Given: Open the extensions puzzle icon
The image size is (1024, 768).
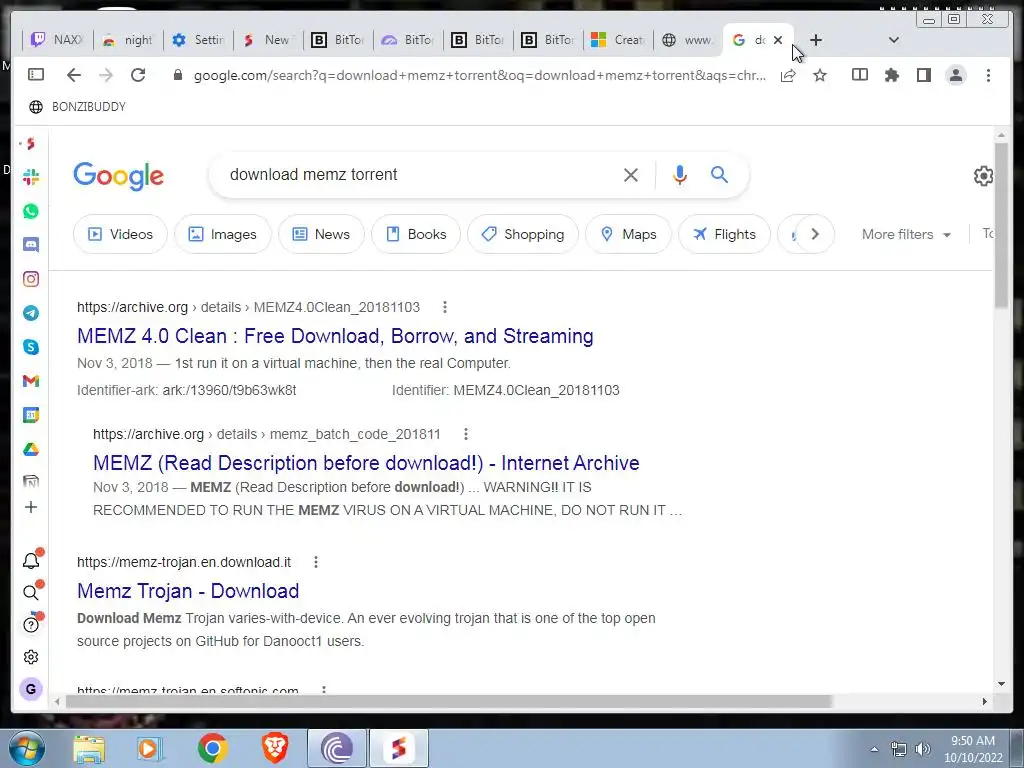Looking at the screenshot, I should [891, 76].
